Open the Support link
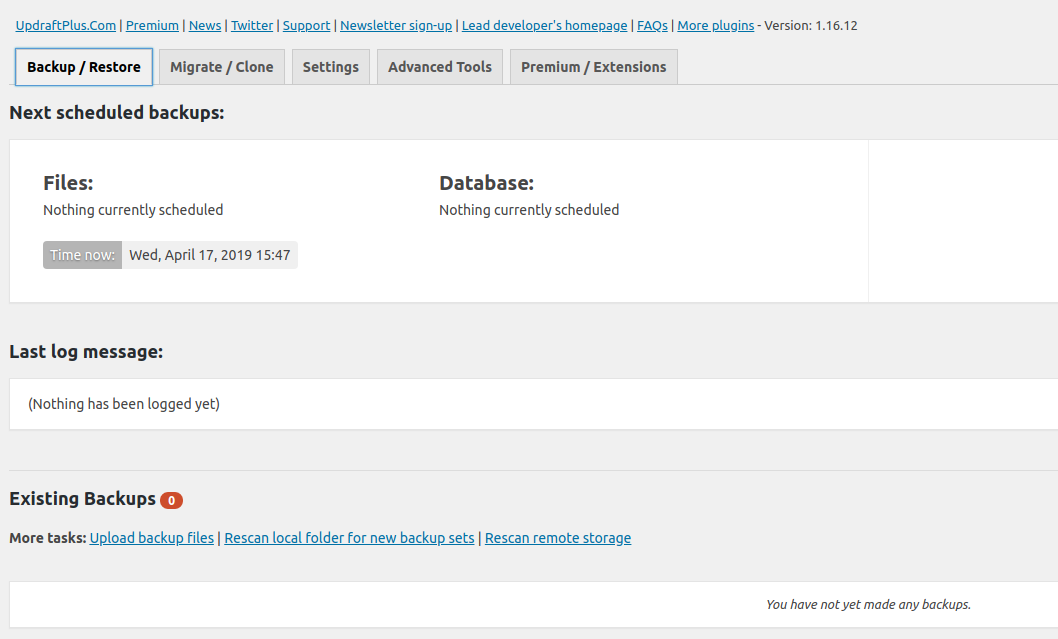Screen dimensions: 1058x639 pyautogui.click(x=306, y=25)
